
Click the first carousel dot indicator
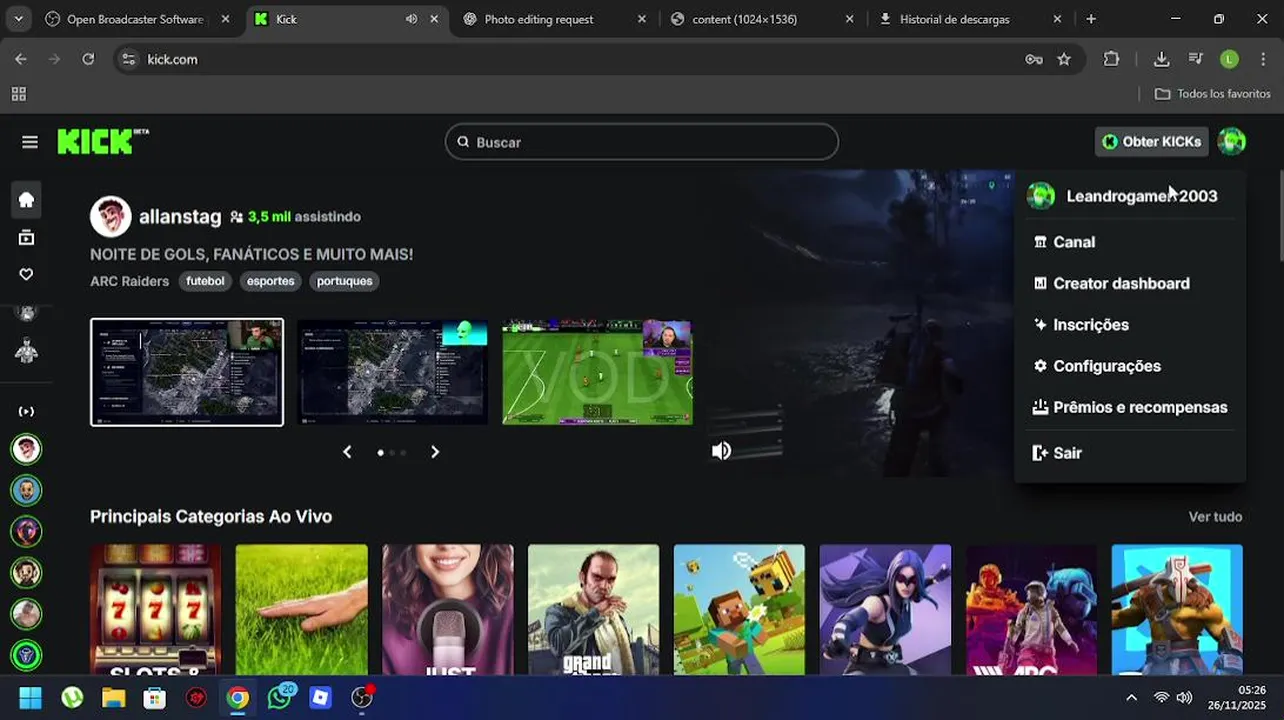[x=380, y=452]
